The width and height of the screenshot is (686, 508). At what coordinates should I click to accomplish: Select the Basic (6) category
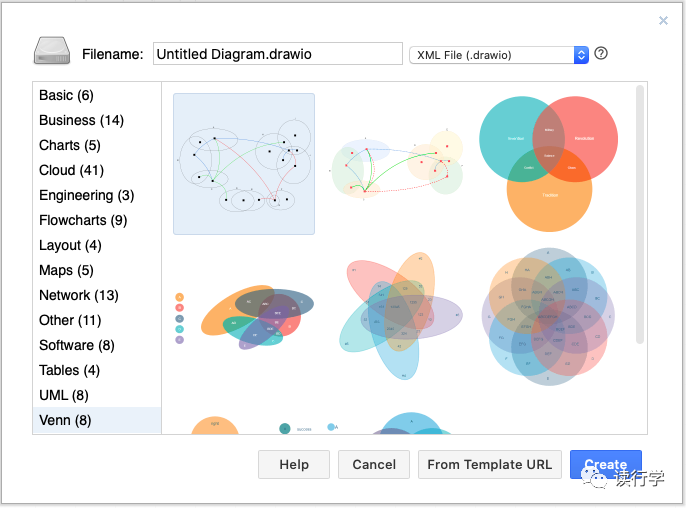point(97,95)
